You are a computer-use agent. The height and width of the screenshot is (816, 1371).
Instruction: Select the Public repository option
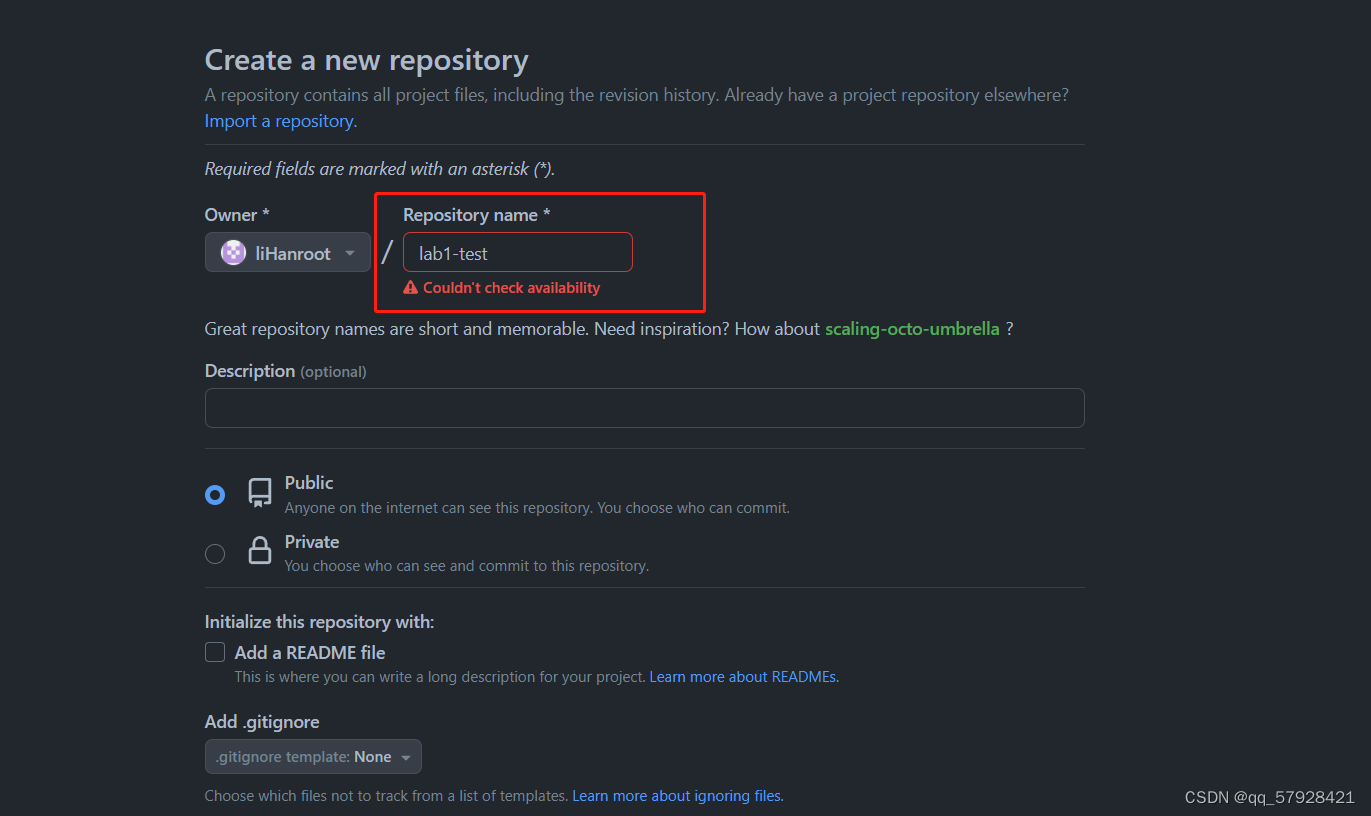[x=215, y=493]
